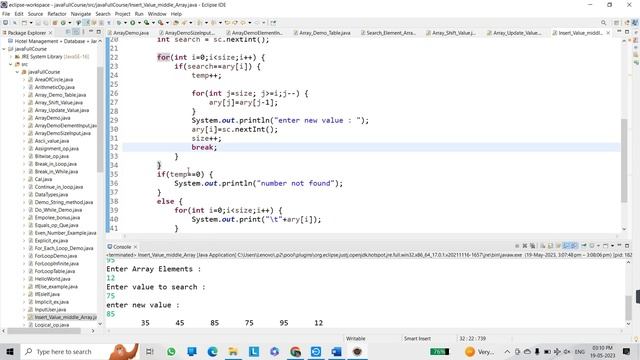Select HelloWorld.java in Package Explorer

tap(52, 279)
